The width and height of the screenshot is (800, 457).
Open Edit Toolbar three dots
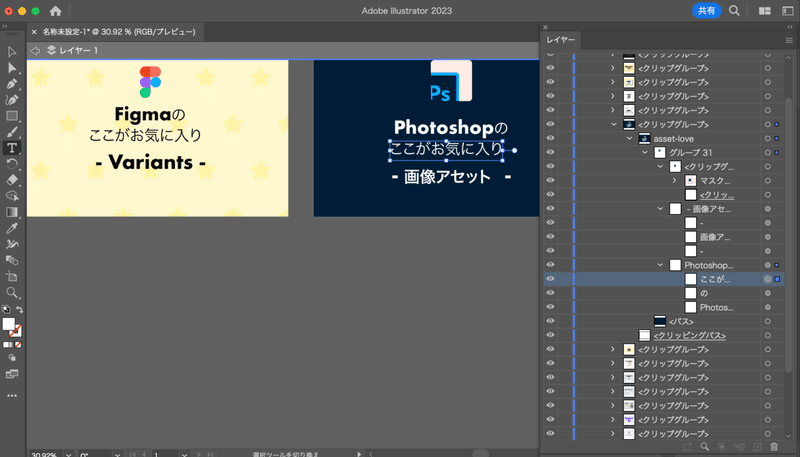[x=12, y=395]
